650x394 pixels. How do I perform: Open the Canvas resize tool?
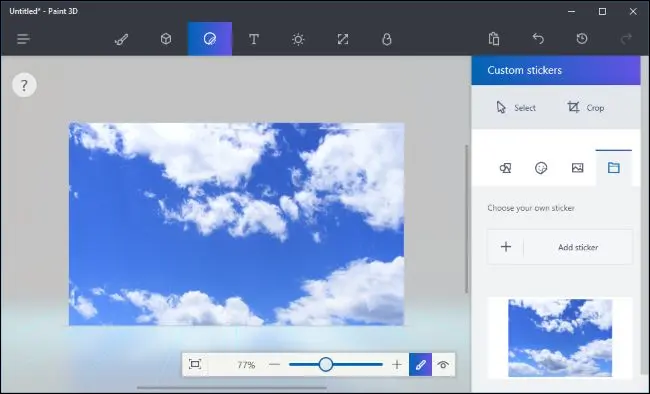pyautogui.click(x=342, y=39)
